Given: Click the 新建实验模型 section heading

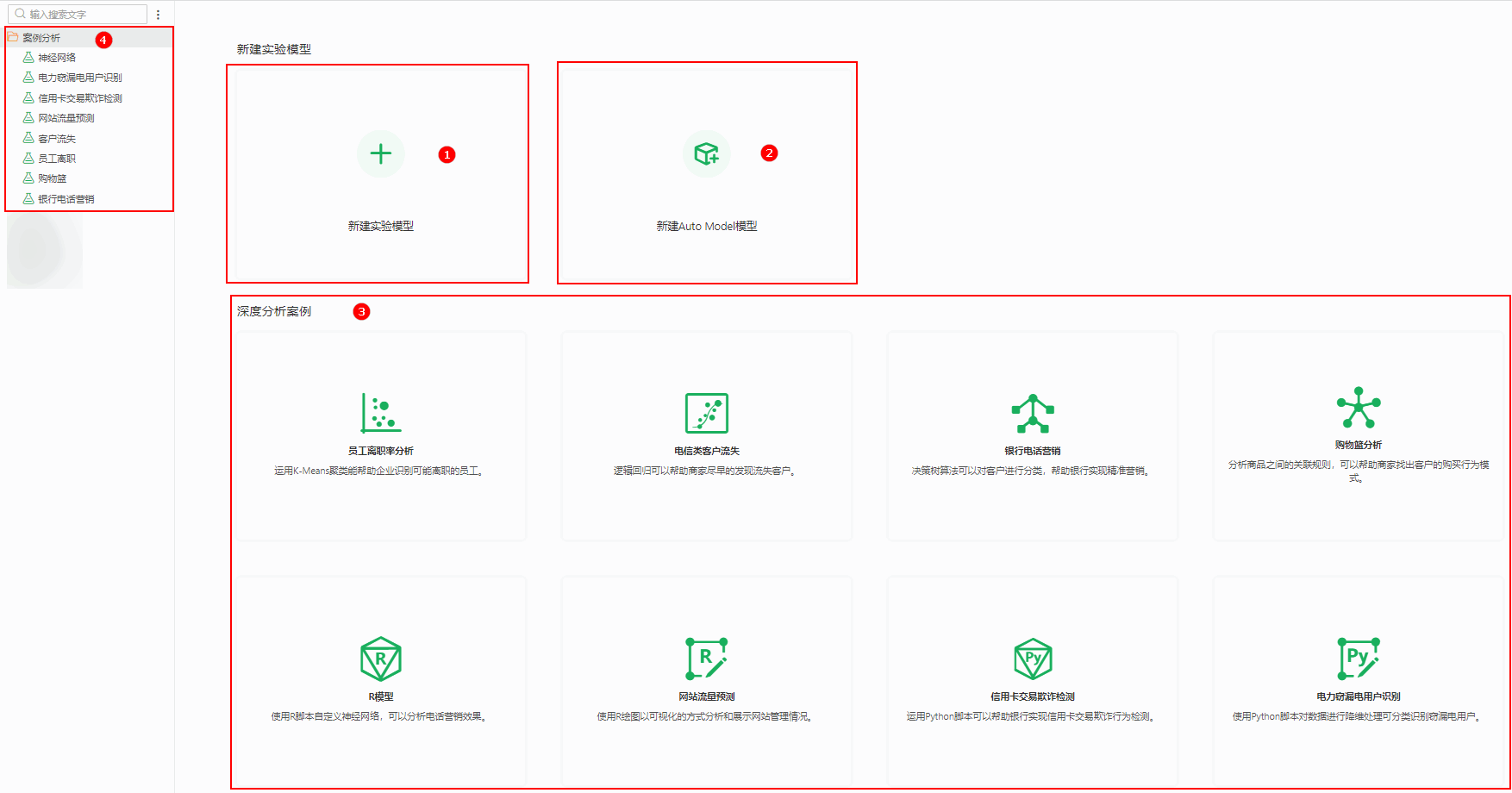Looking at the screenshot, I should pos(274,49).
